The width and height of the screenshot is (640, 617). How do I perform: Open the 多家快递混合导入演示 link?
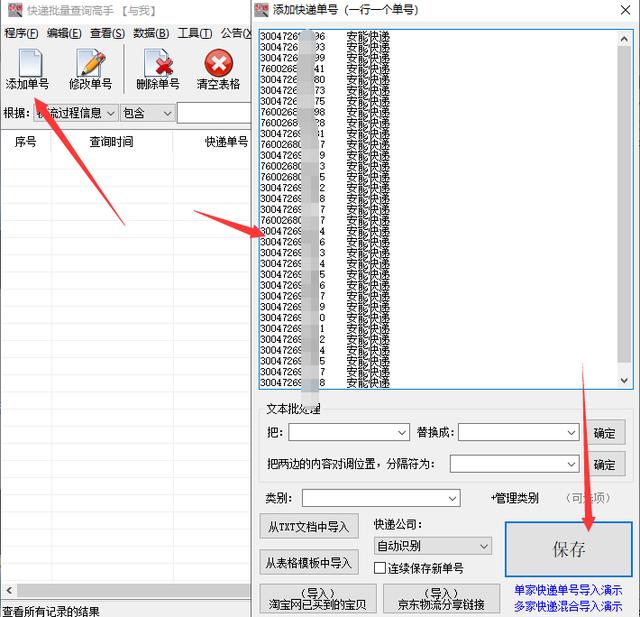[568, 606]
